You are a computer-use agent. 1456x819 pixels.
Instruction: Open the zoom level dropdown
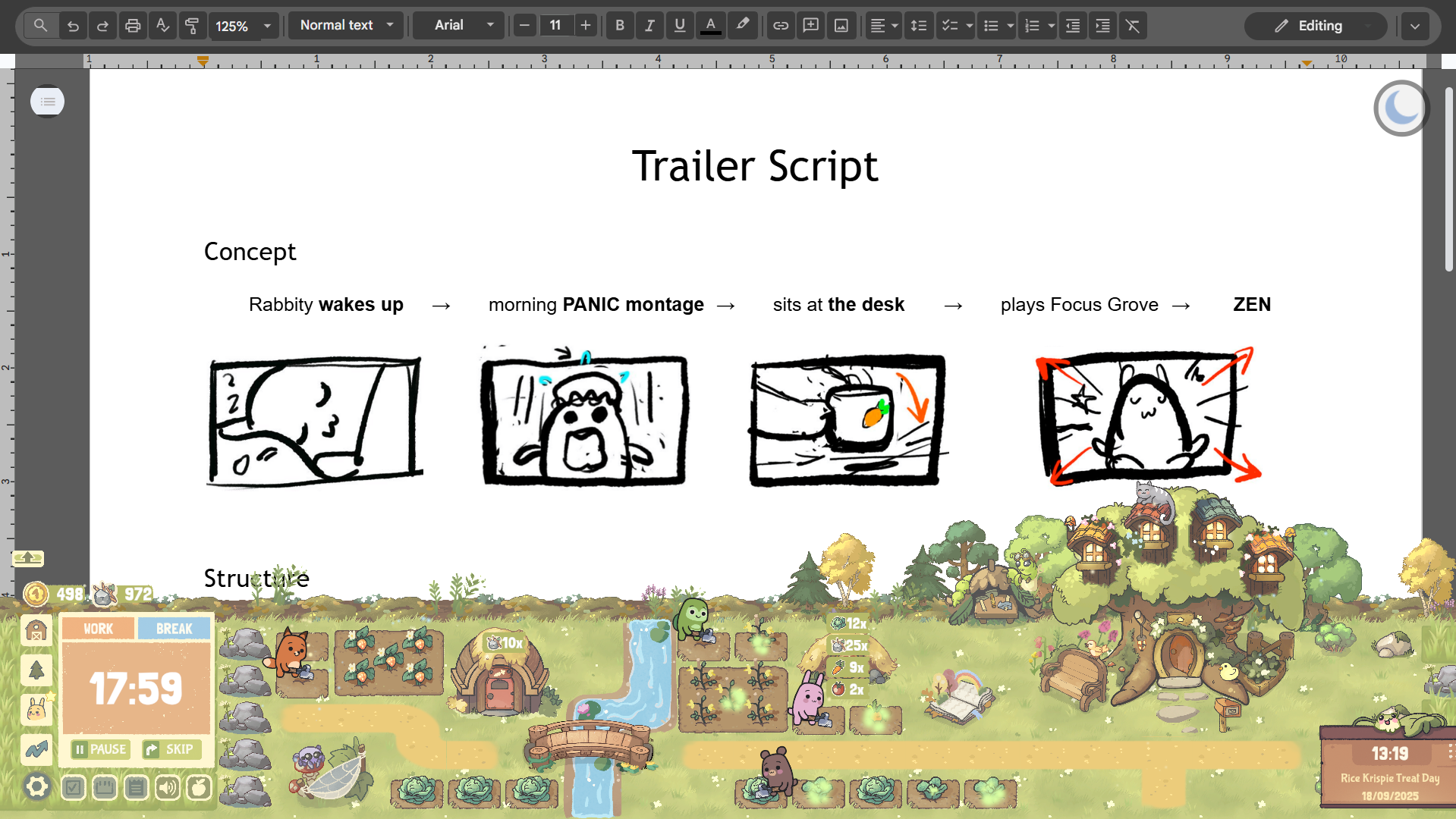coord(244,26)
